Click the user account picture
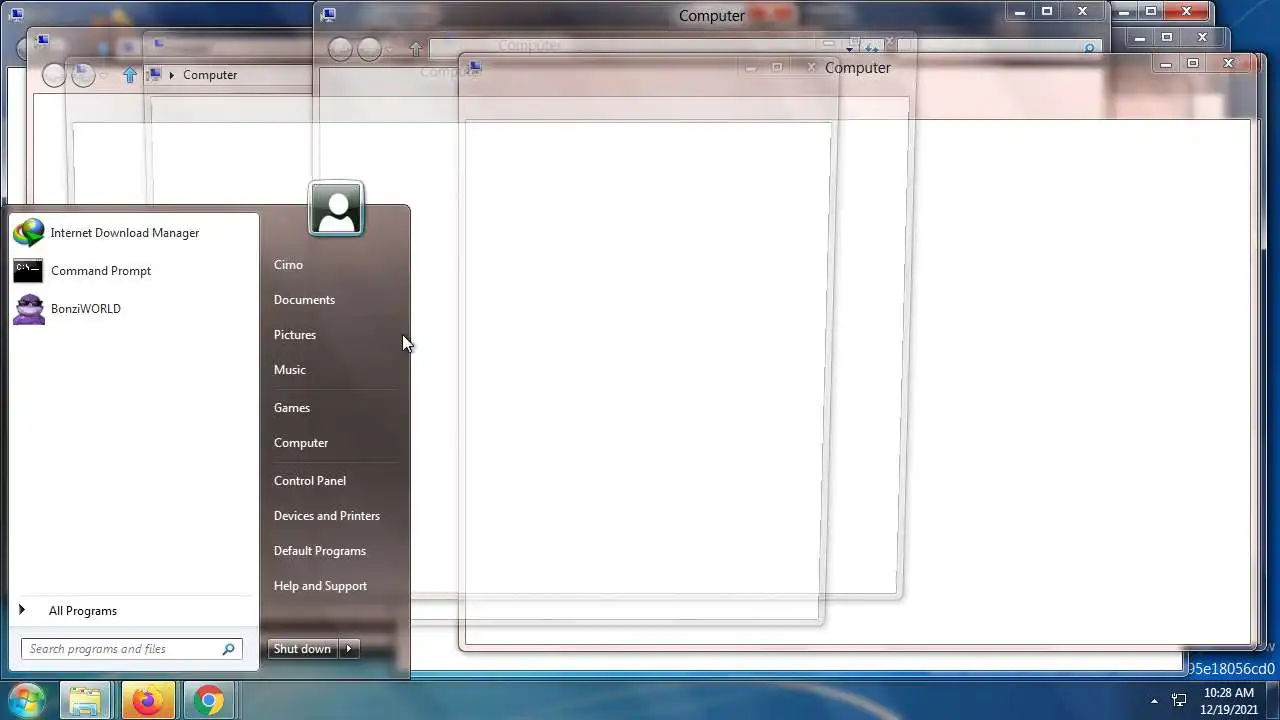Viewport: 1280px width, 720px height. tap(336, 209)
